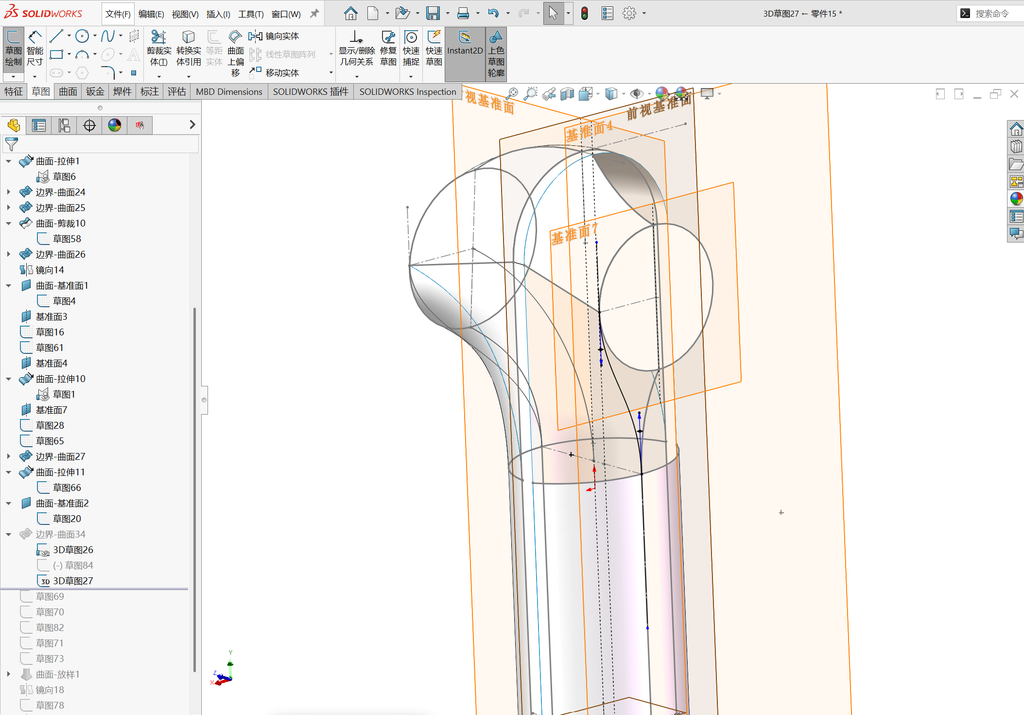Toggle Quick Snaps (快速捕捉) button
Viewport: 1024px width, 715px height.
(411, 48)
